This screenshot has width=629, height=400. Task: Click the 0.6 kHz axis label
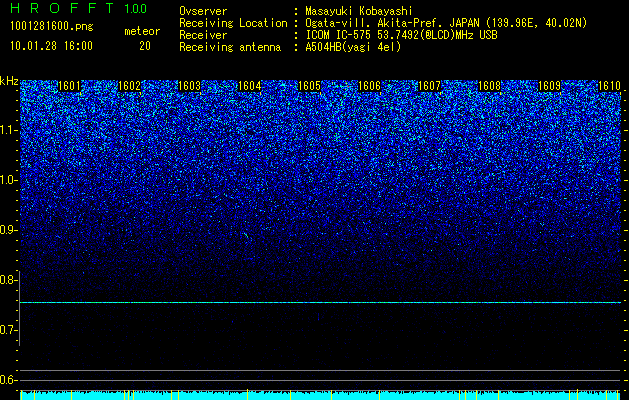[7, 380]
